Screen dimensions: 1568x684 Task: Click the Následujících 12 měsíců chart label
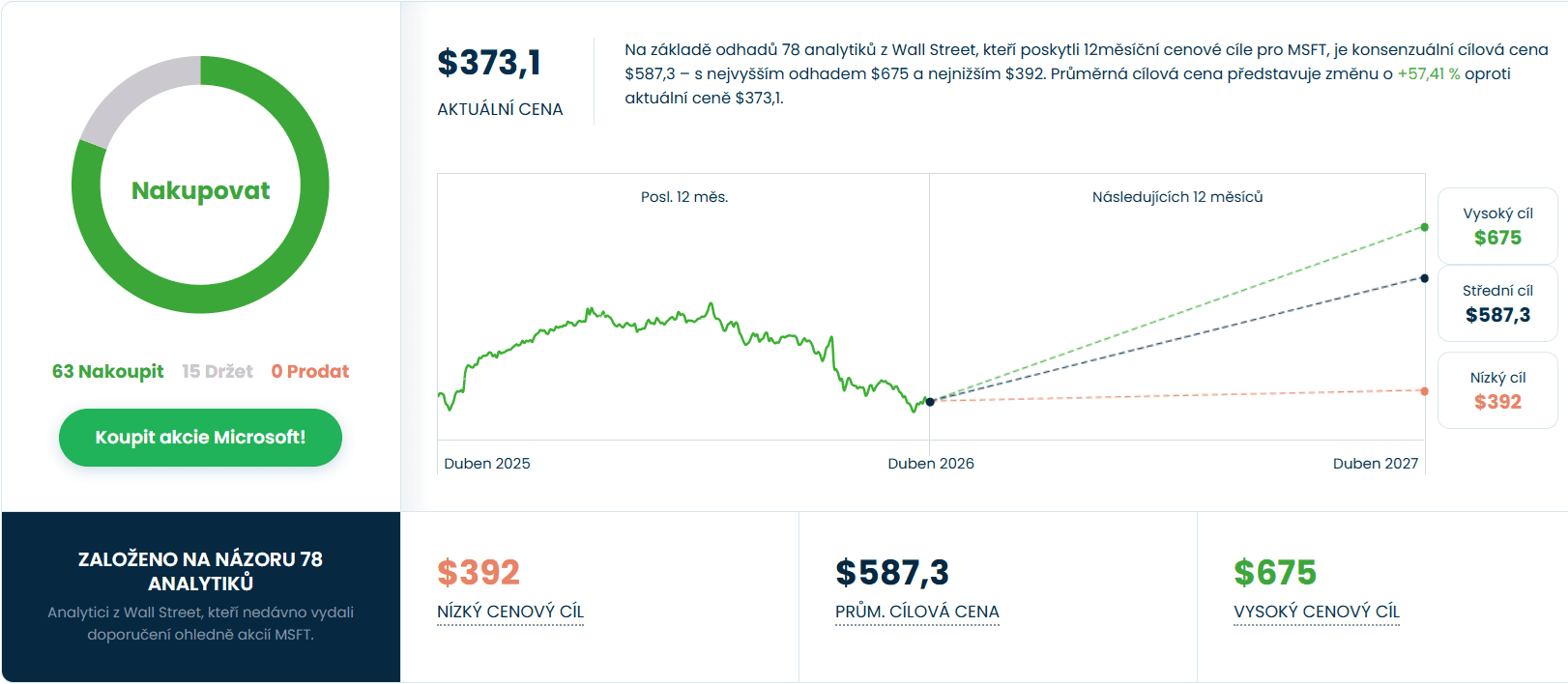click(x=1176, y=197)
